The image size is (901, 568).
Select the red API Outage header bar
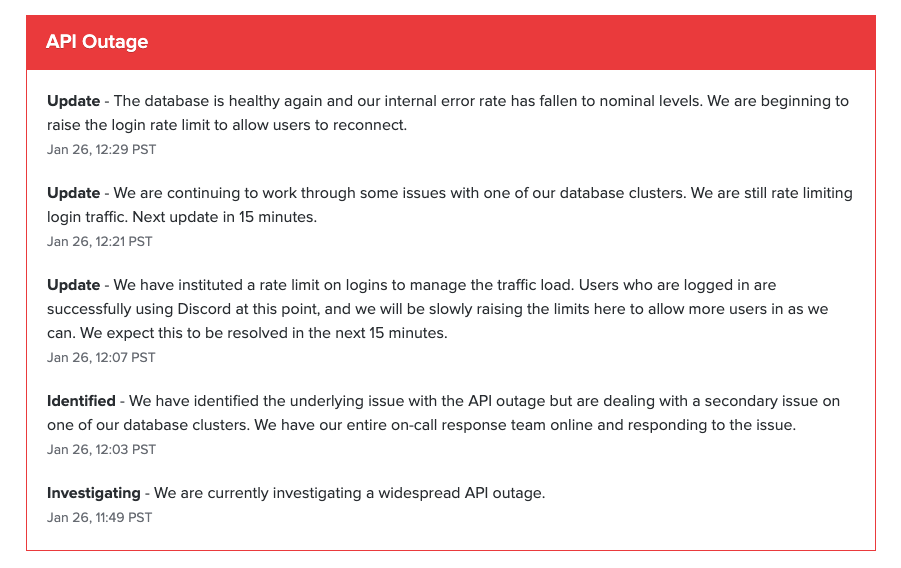click(450, 43)
